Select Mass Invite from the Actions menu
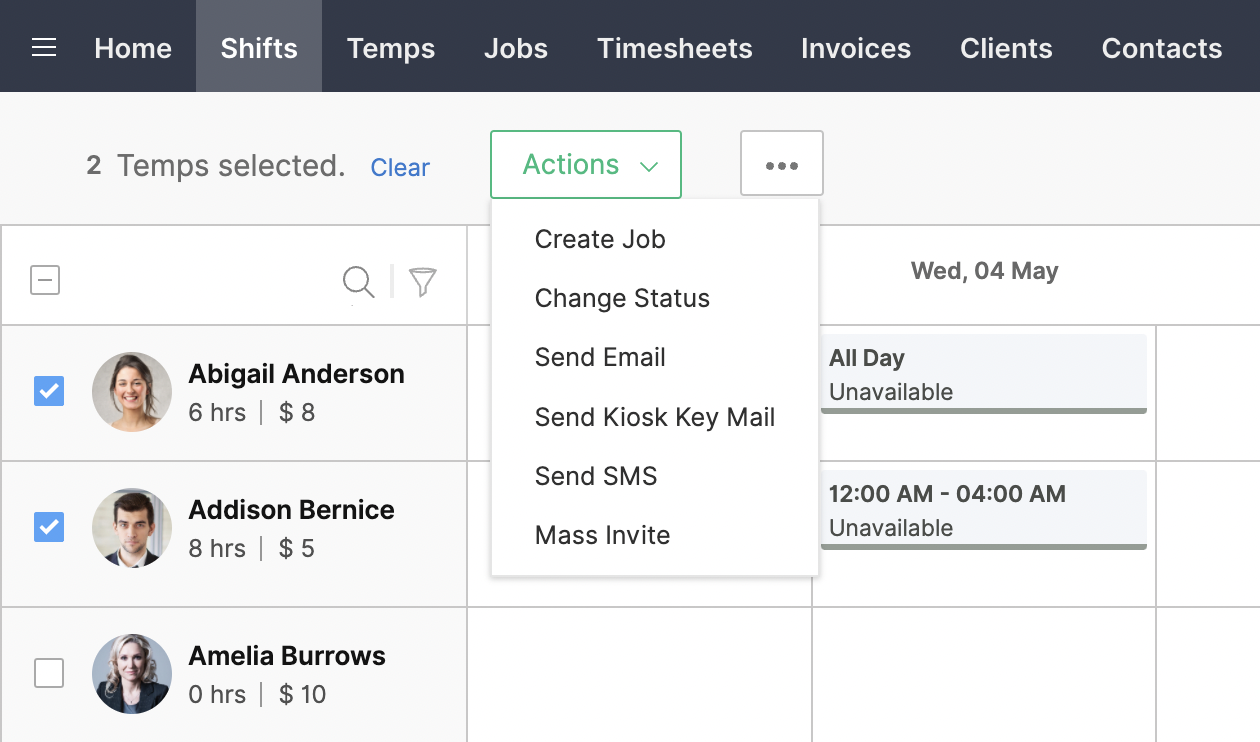Screen dimensions: 1260x742 point(602,535)
